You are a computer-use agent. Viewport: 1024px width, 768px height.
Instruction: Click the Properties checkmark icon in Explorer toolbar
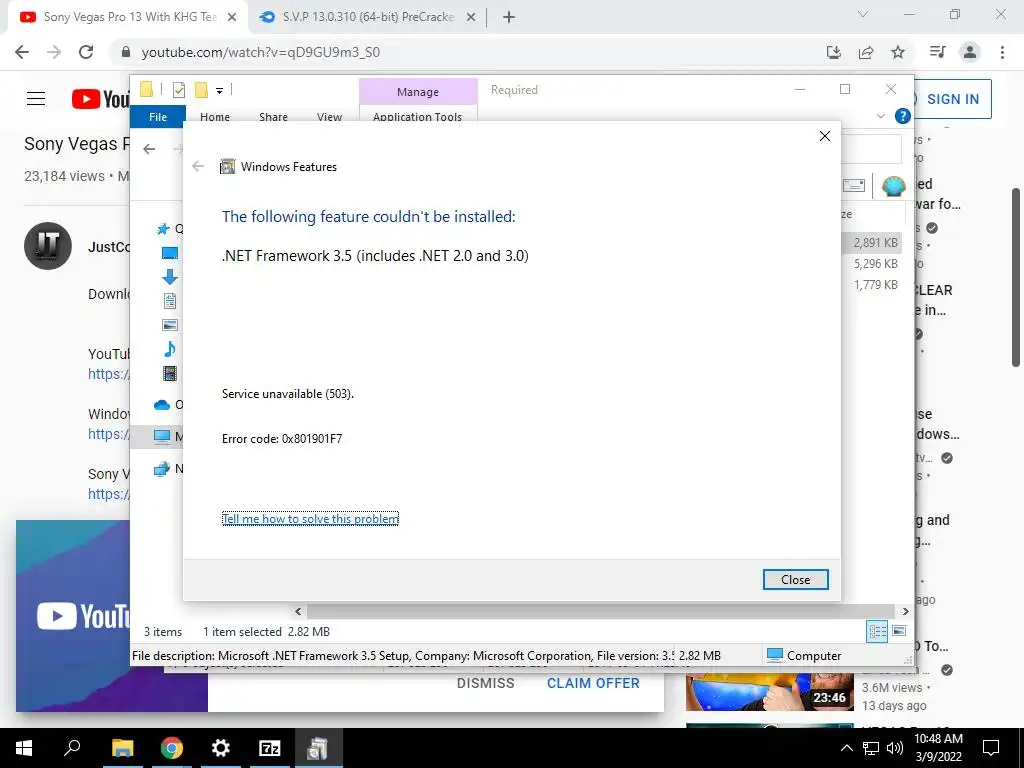pos(178,90)
